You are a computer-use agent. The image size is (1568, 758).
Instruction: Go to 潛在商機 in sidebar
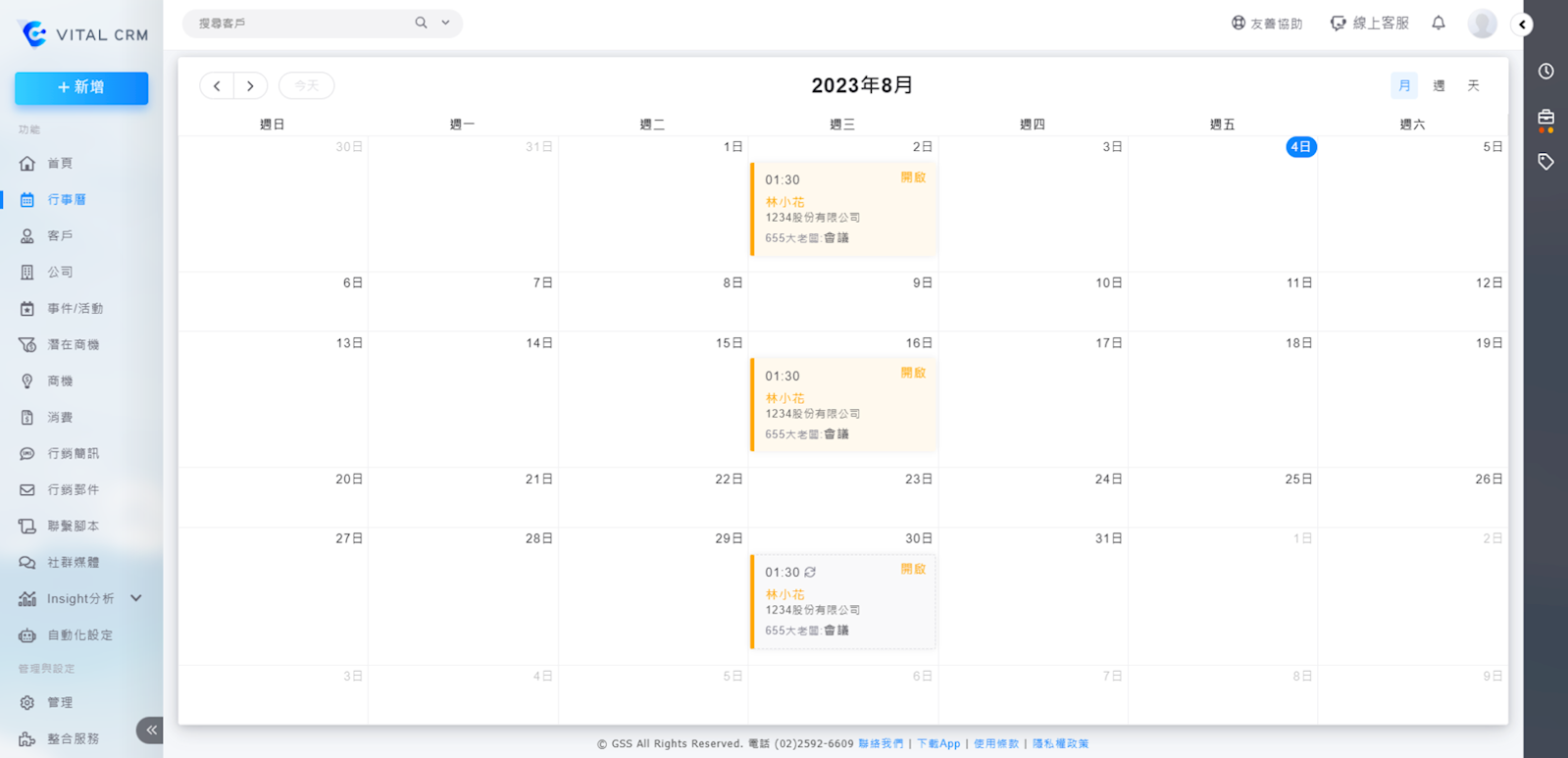74,345
